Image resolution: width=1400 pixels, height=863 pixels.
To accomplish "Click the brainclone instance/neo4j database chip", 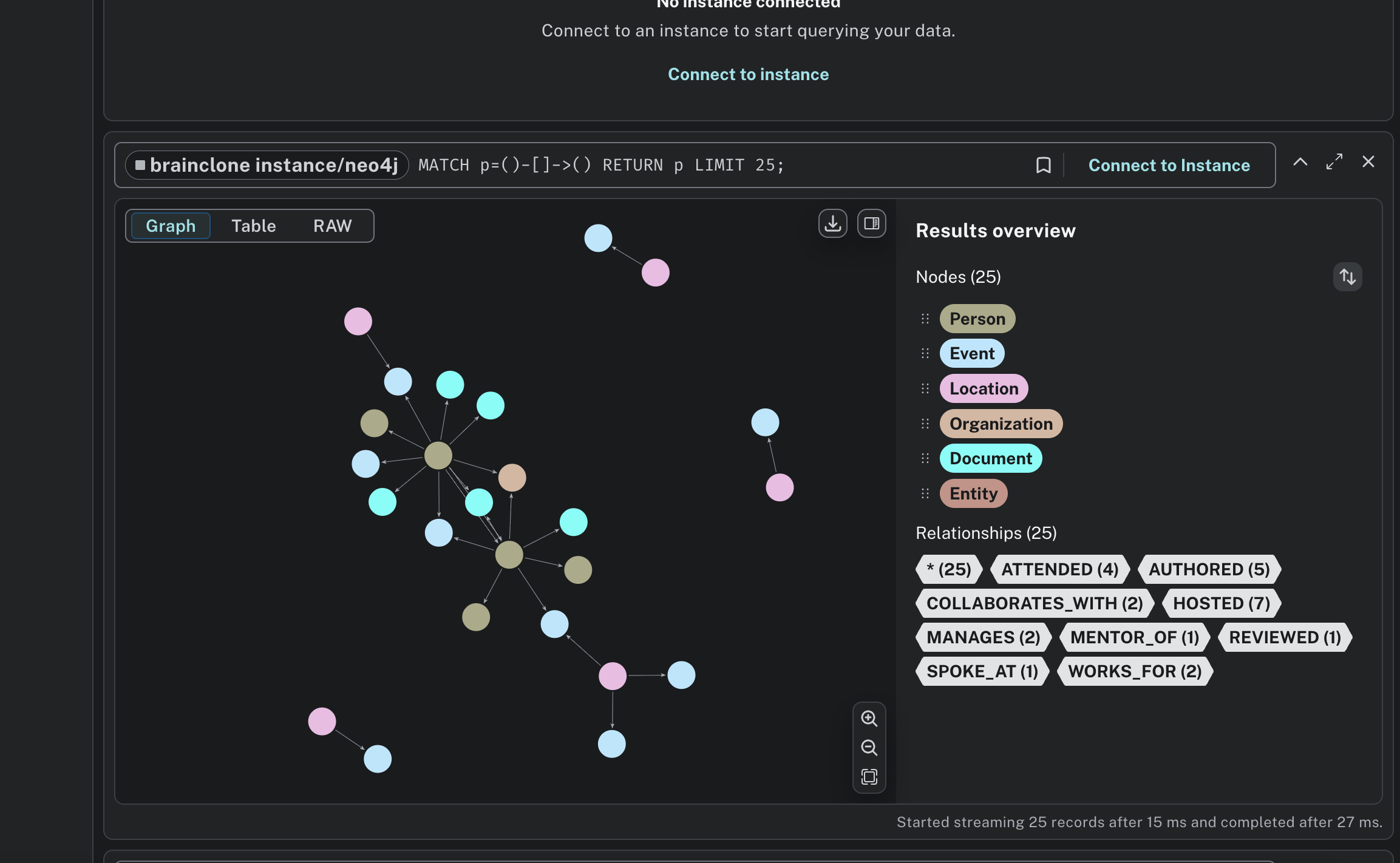I will click(267, 165).
